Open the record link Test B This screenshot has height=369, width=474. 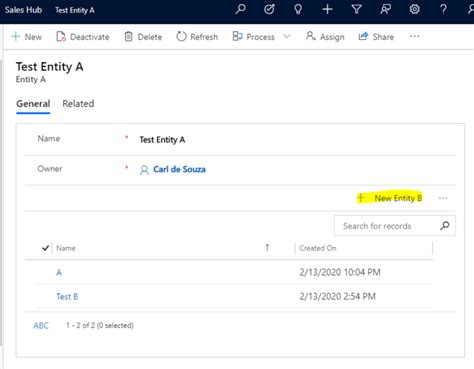tap(67, 297)
